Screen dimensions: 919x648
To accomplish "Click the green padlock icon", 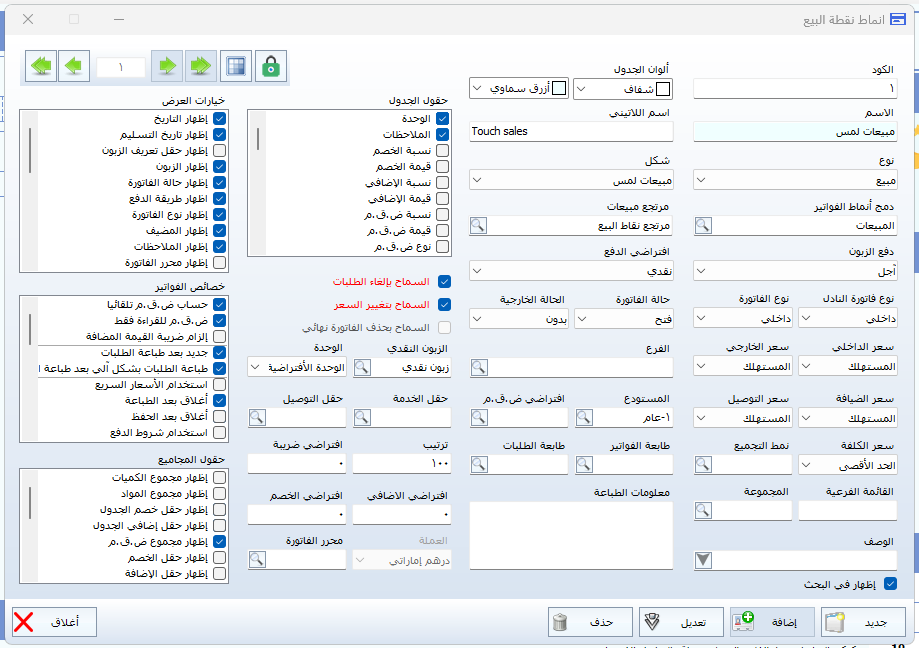I will pyautogui.click(x=270, y=66).
